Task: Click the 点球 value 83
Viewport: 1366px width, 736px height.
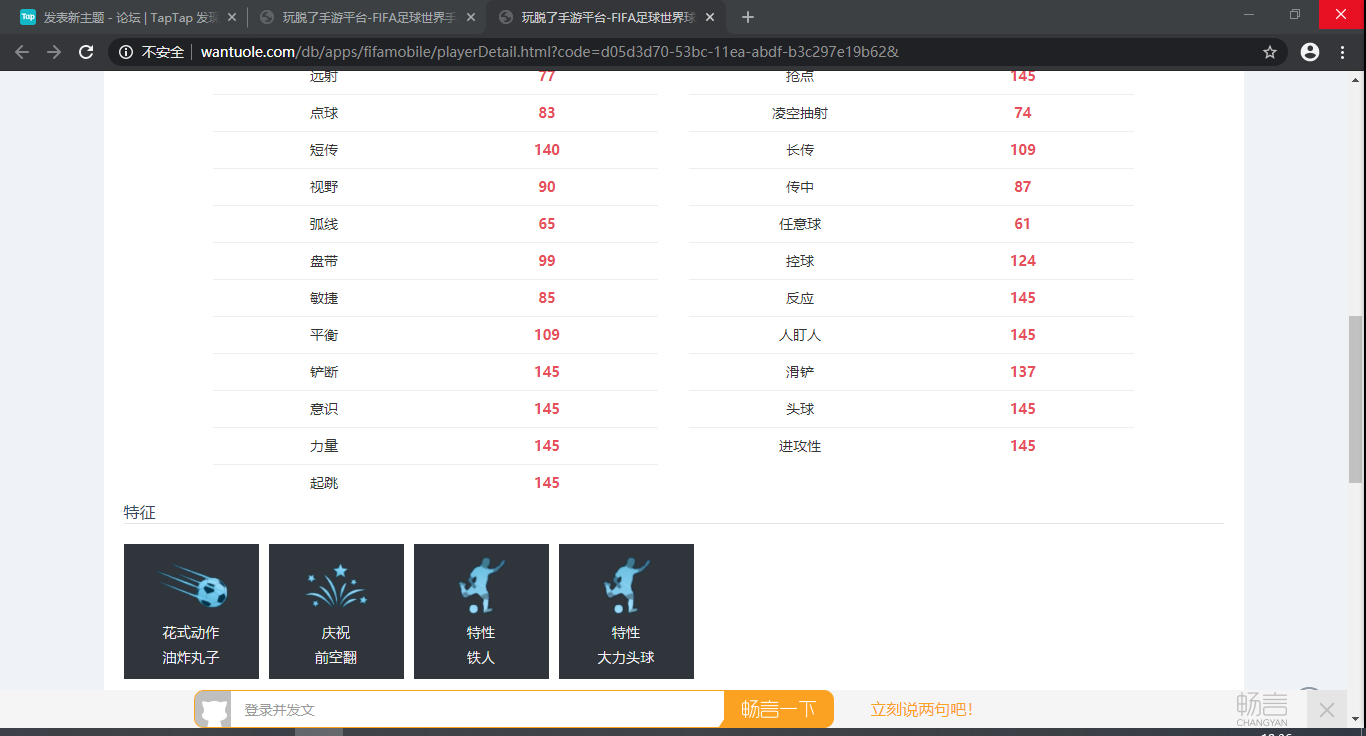Action: pos(547,113)
